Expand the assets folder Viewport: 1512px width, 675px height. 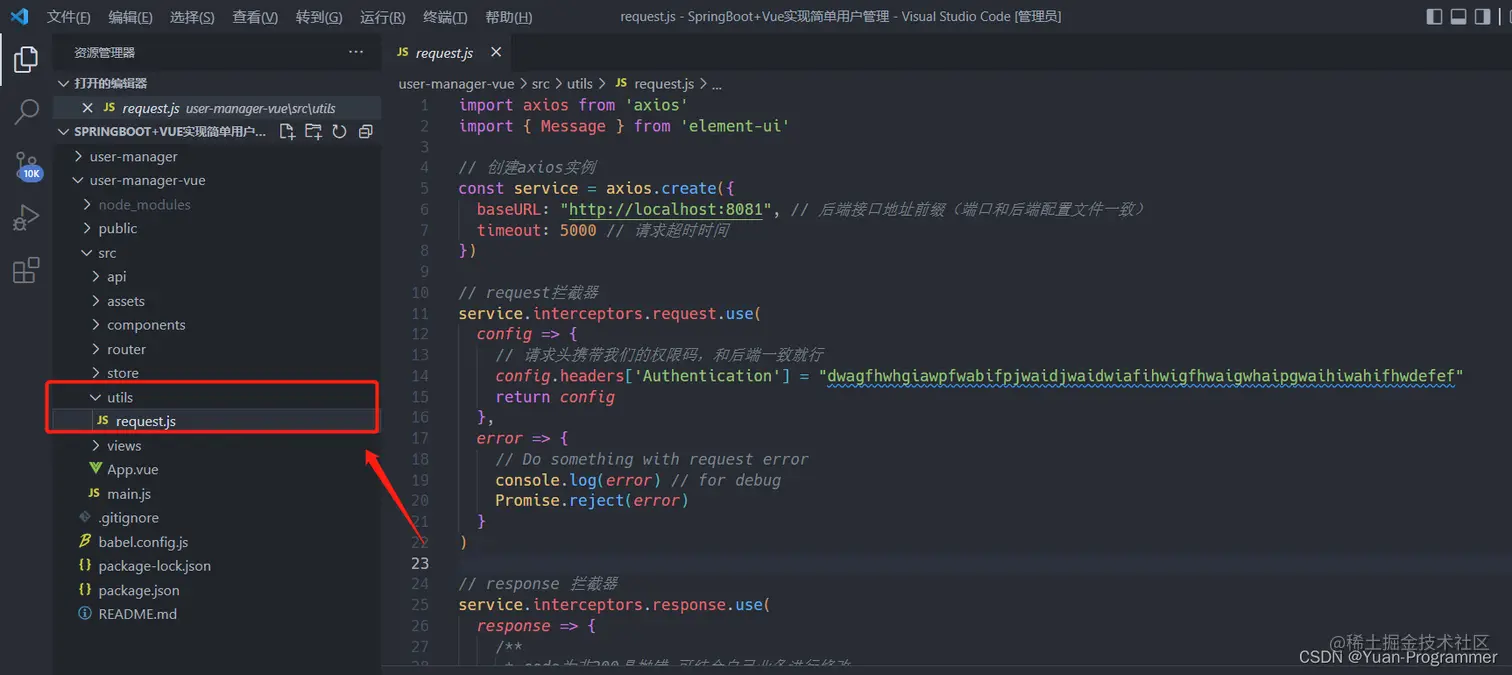tap(217, 301)
